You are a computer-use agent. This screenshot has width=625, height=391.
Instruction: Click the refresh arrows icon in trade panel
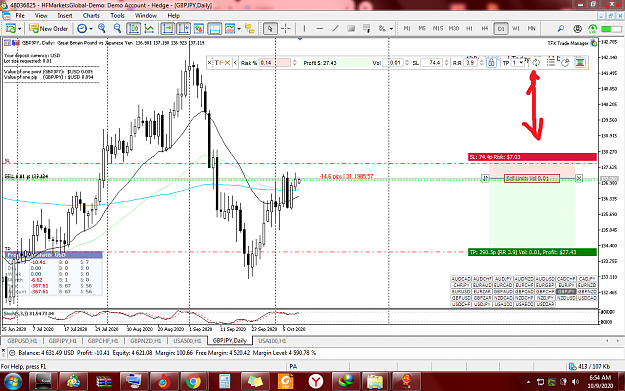tap(536, 63)
